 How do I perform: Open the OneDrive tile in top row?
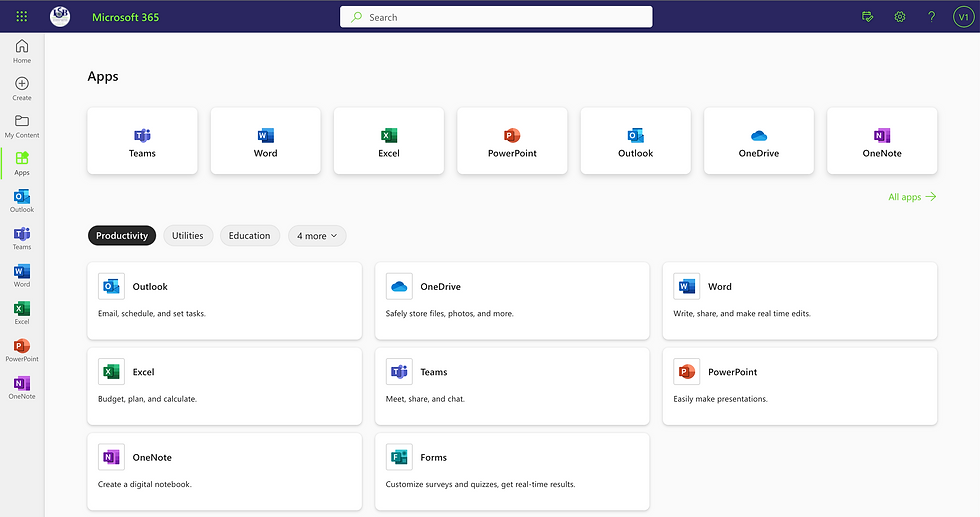coord(759,141)
